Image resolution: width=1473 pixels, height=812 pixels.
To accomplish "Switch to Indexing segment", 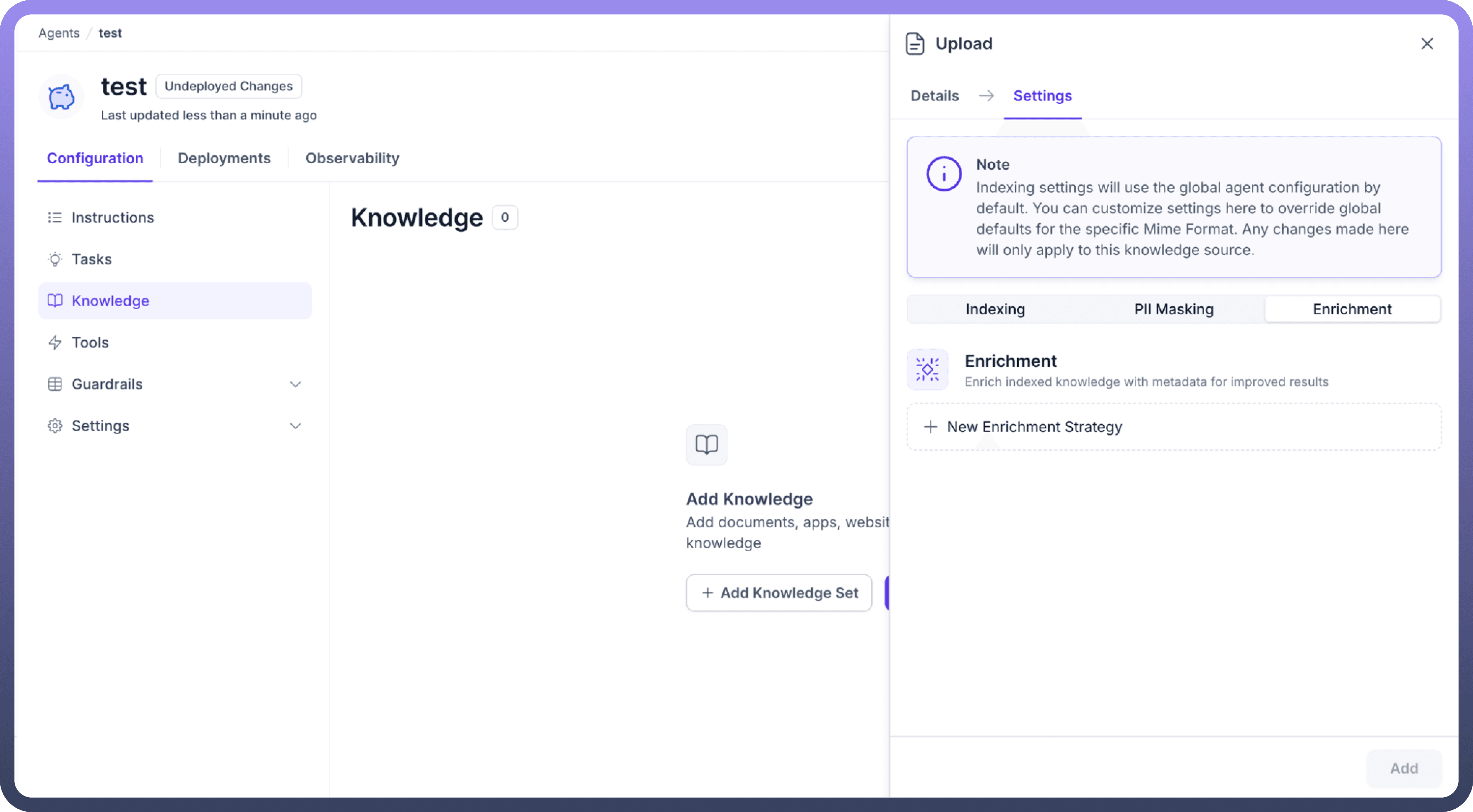I will click(995, 309).
